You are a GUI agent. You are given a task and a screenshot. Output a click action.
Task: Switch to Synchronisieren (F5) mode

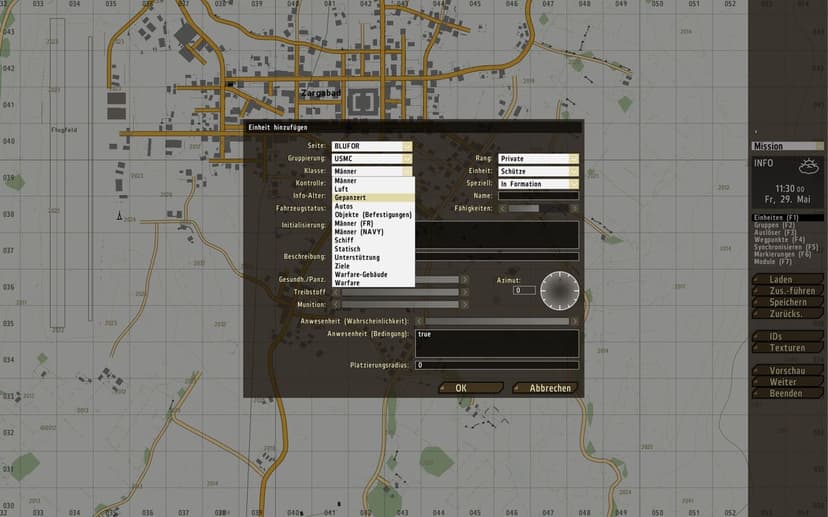coord(787,247)
